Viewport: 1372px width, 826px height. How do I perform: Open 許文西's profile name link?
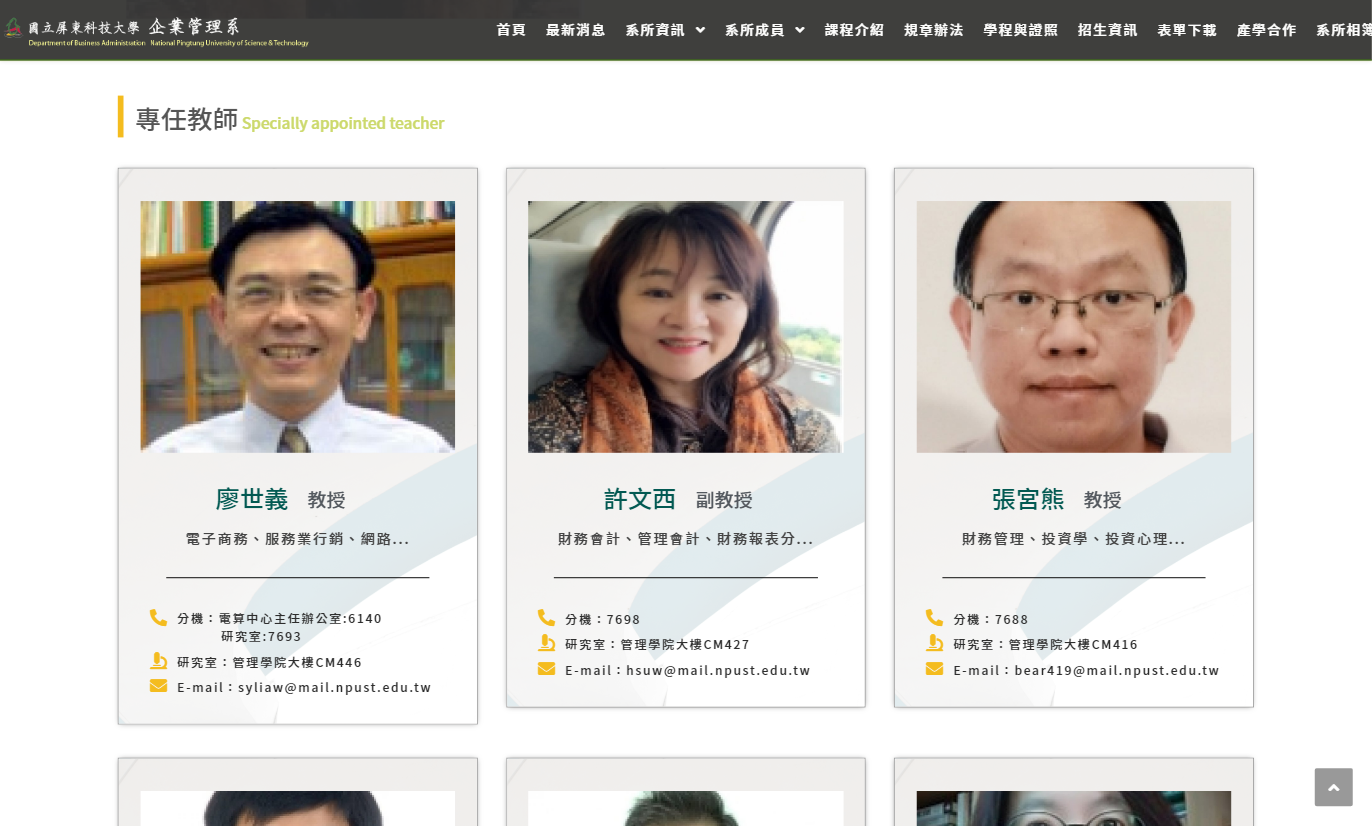coord(640,499)
